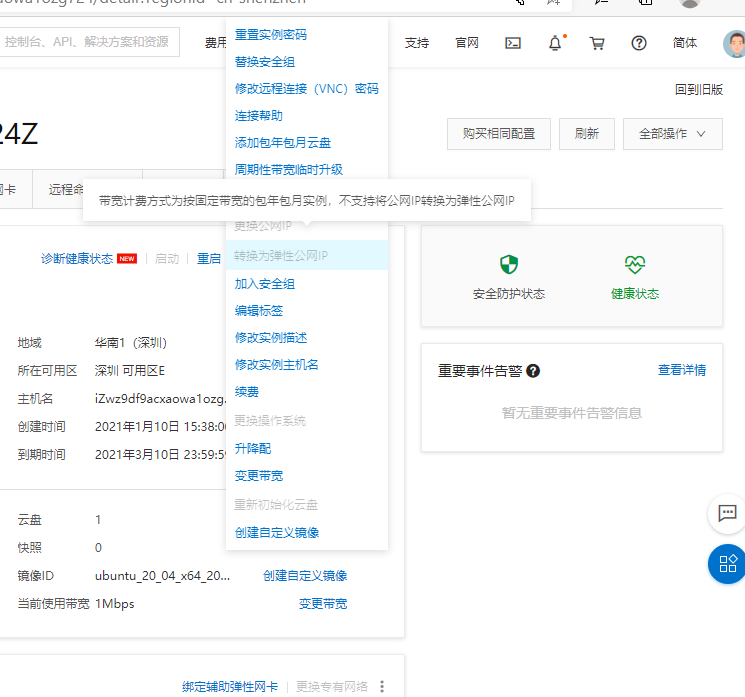Screen dimensions: 745x697
Task: Open the notification bell
Action: click(555, 43)
